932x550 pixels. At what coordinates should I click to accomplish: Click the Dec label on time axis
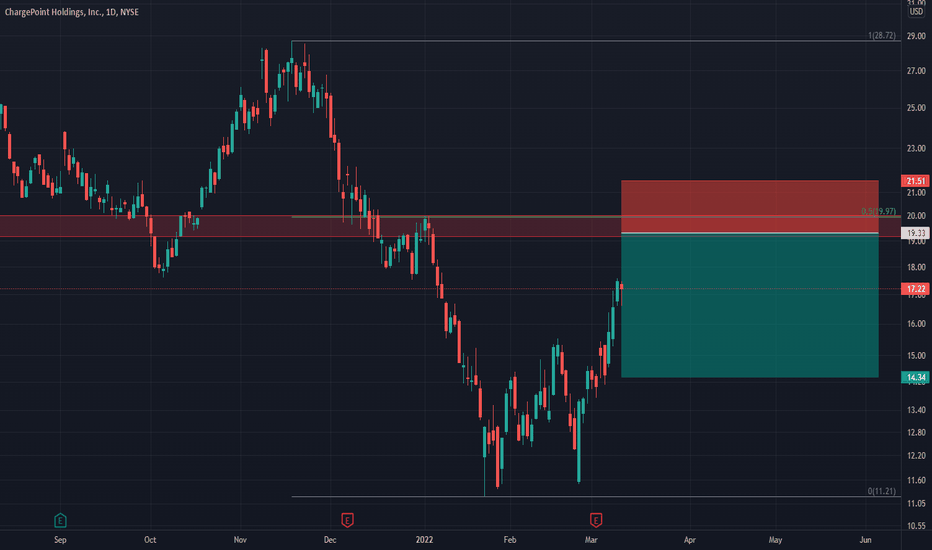[330, 540]
